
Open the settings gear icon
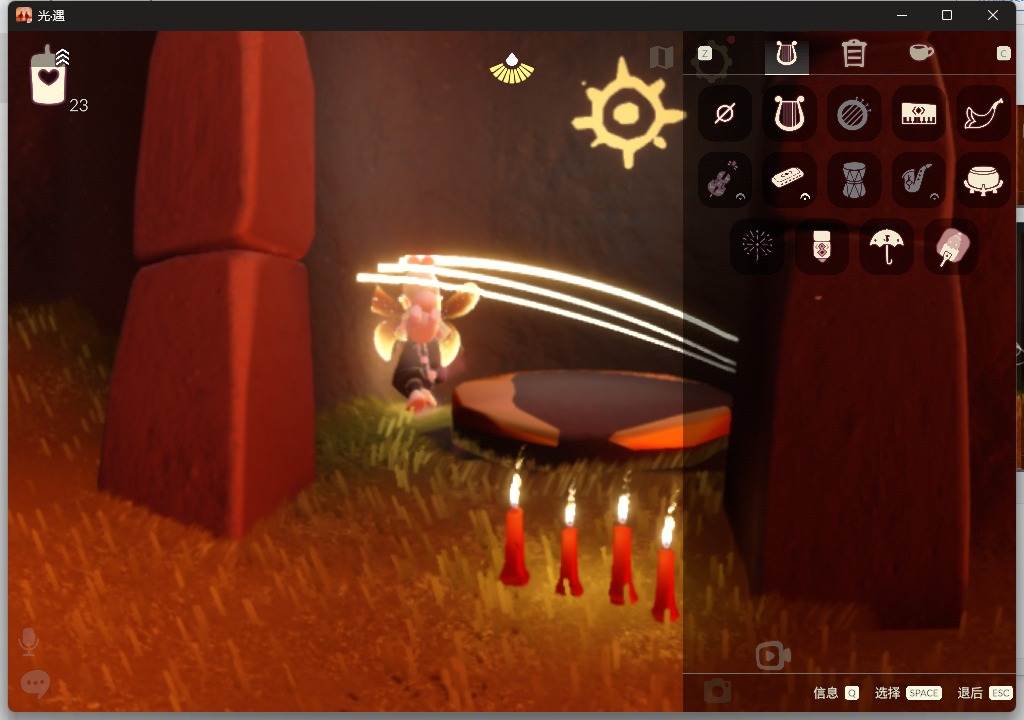click(714, 60)
